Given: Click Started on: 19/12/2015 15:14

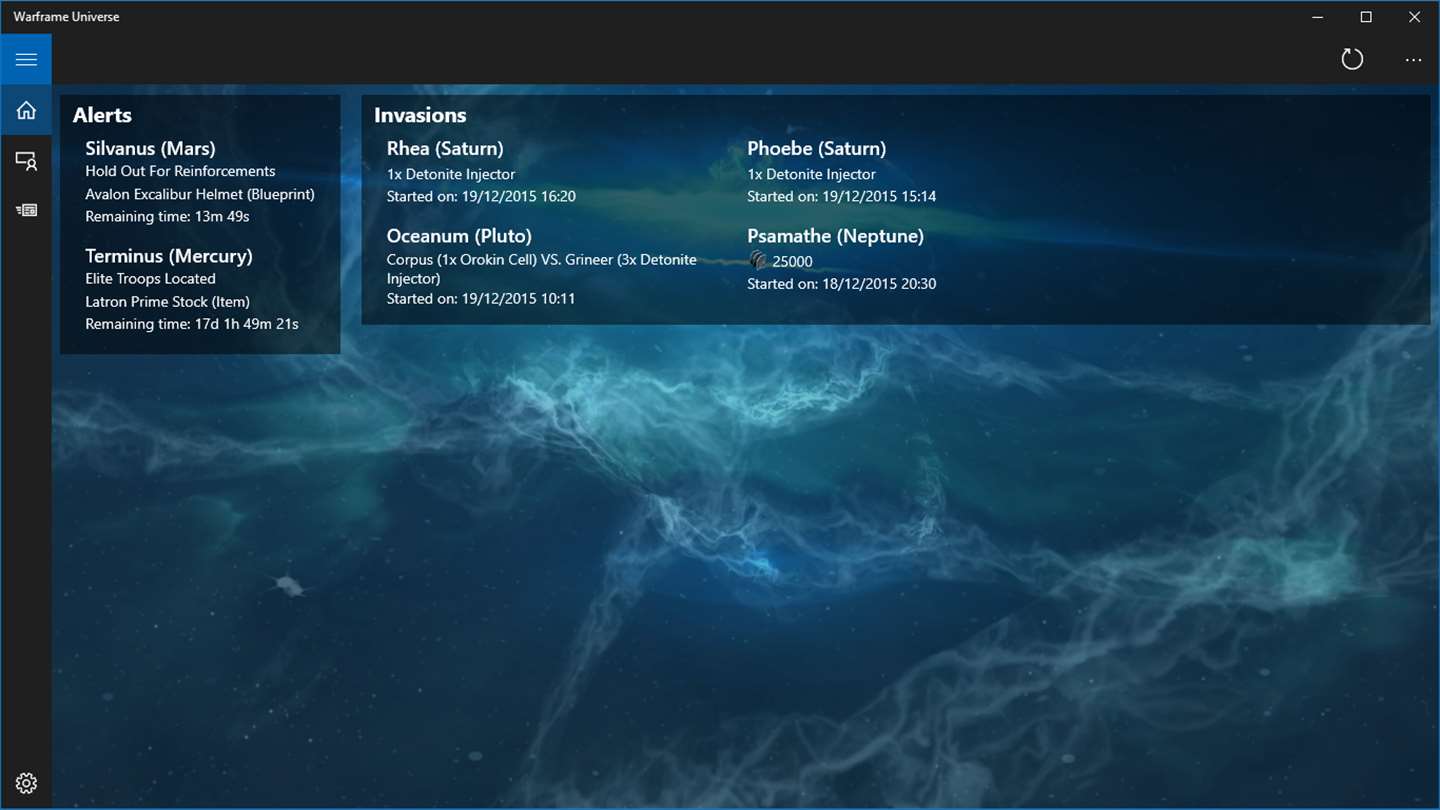Looking at the screenshot, I should [x=842, y=196].
